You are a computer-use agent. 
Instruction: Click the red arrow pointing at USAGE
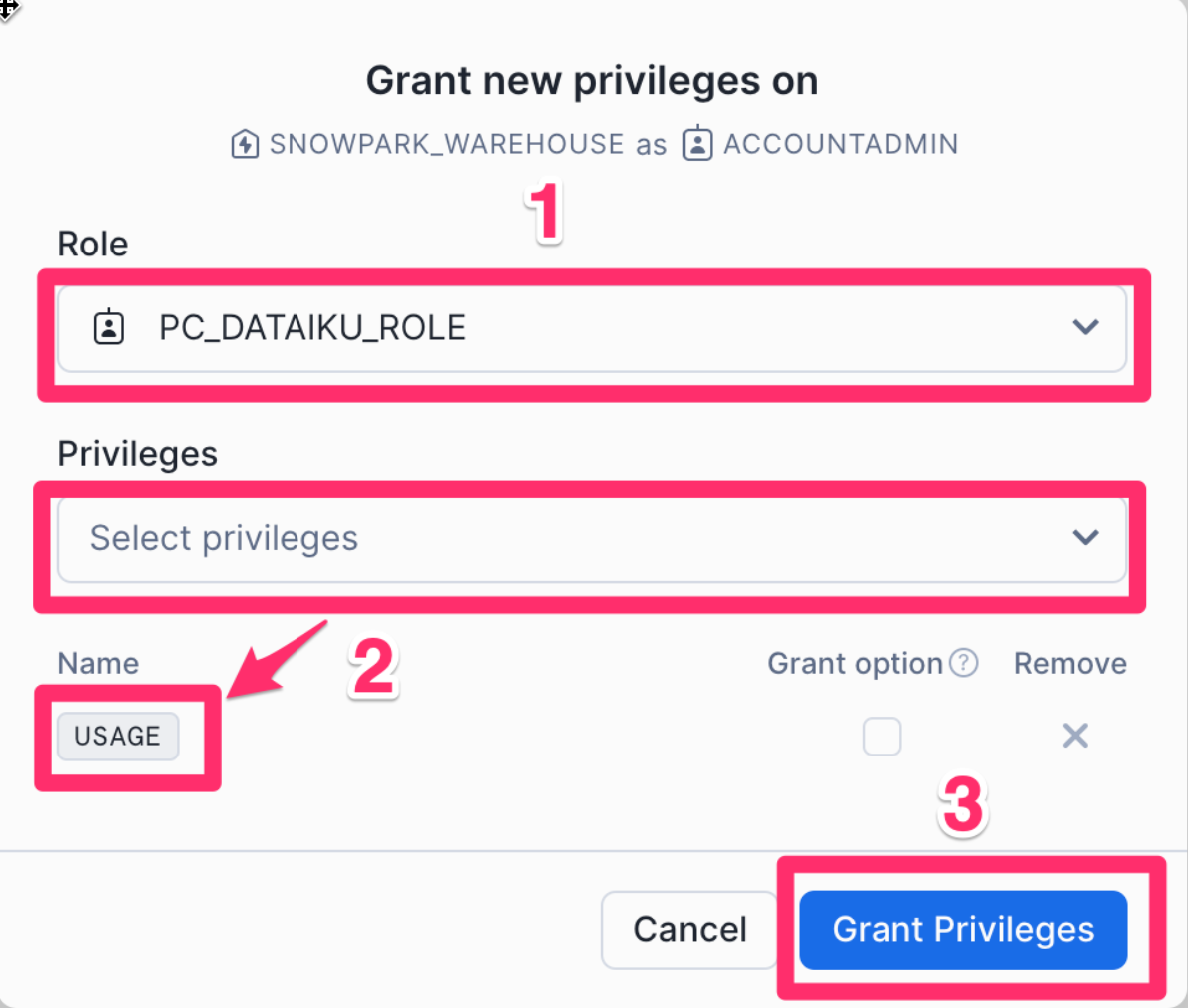coord(275,659)
